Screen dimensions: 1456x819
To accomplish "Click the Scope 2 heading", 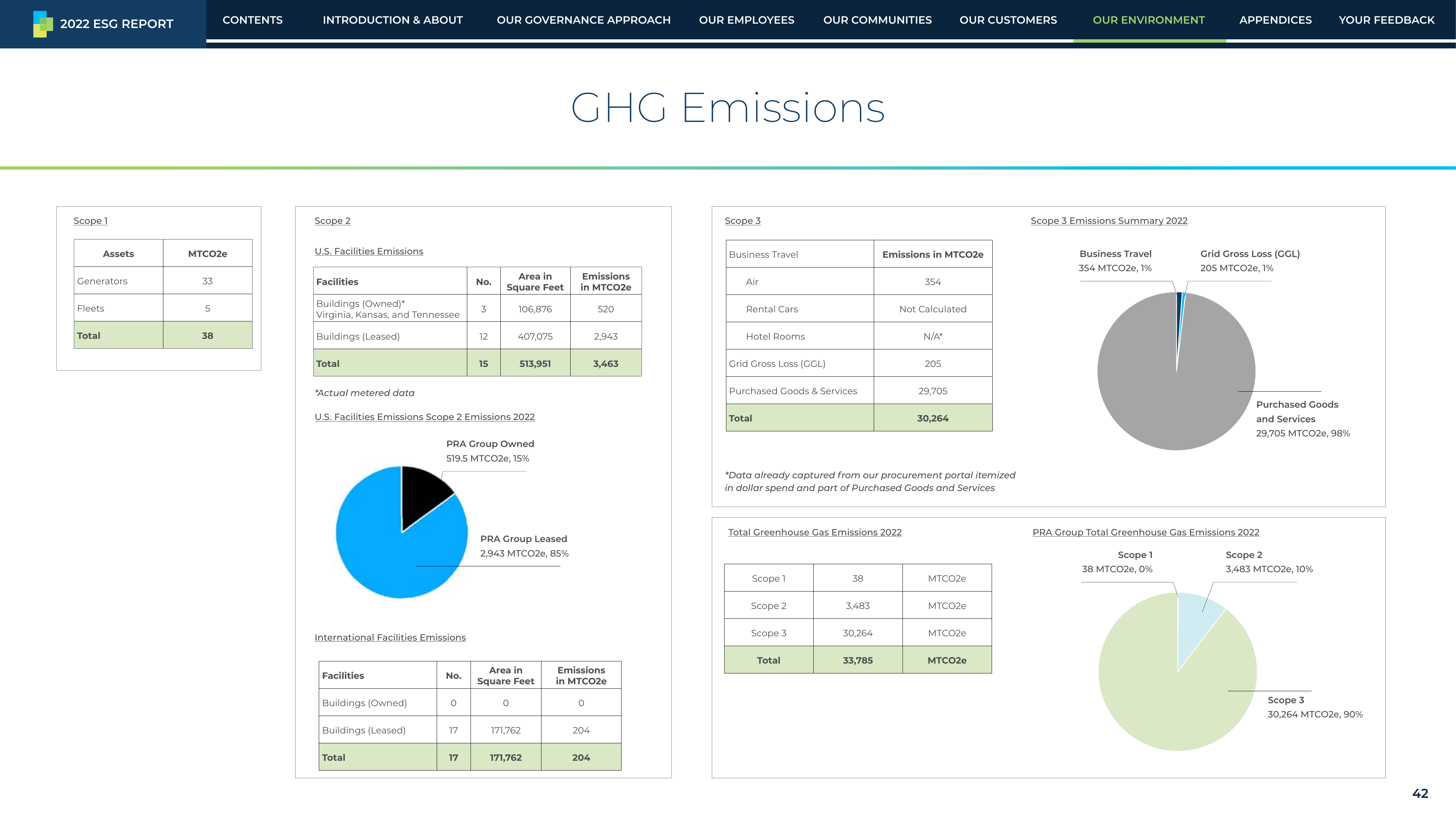I will (x=332, y=221).
